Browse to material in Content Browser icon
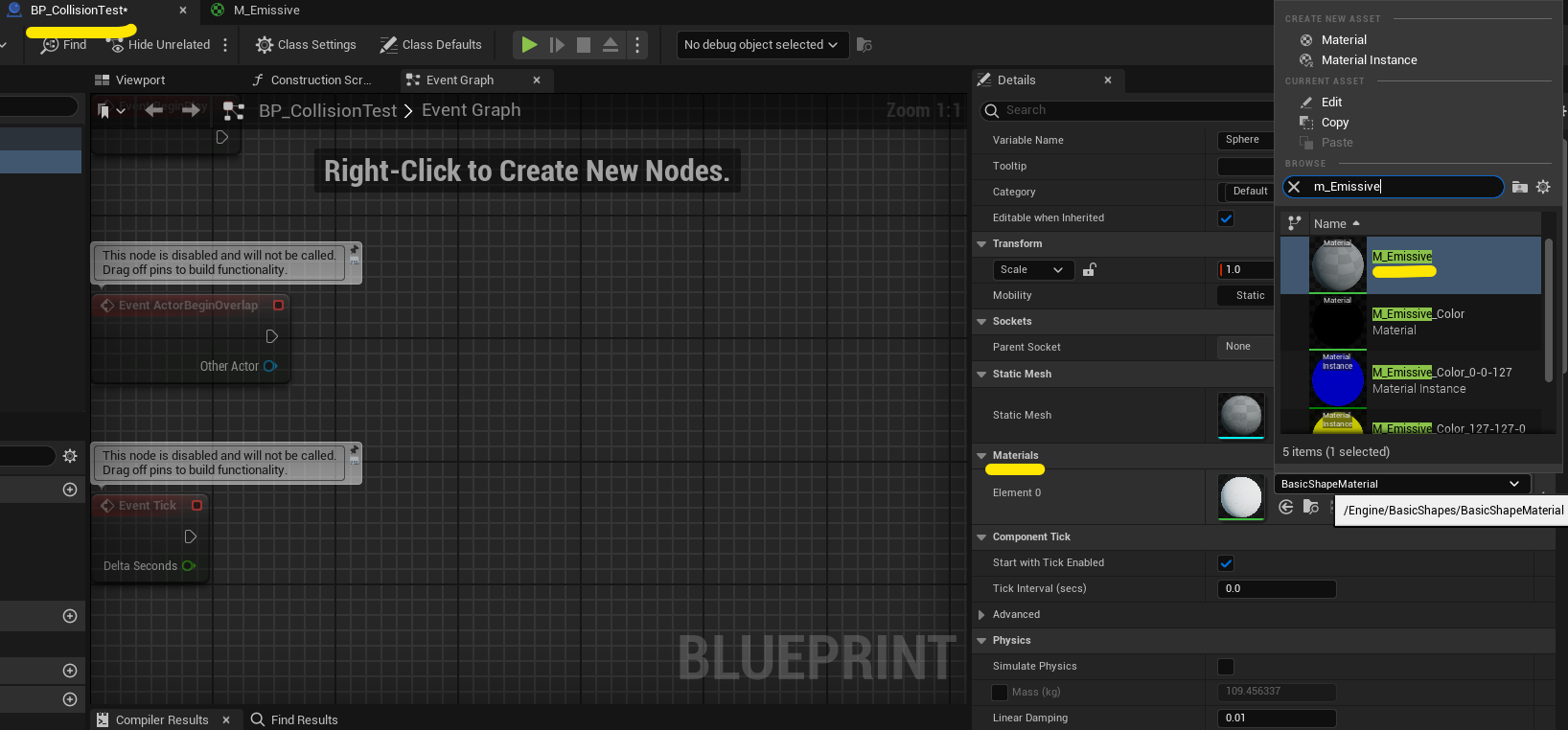This screenshot has width=1568, height=730. pos(1311,507)
